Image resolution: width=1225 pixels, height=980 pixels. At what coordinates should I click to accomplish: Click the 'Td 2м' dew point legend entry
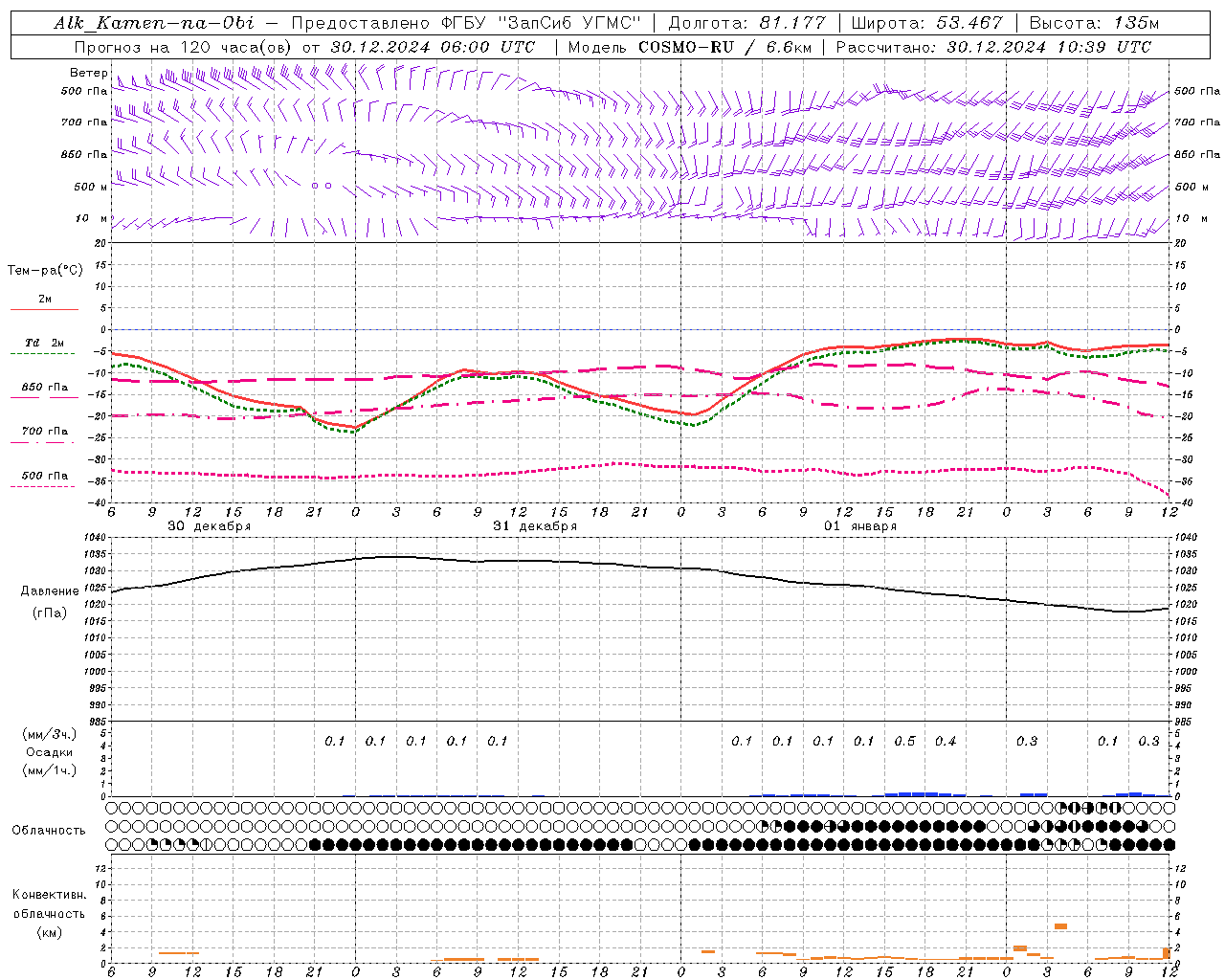point(44,343)
